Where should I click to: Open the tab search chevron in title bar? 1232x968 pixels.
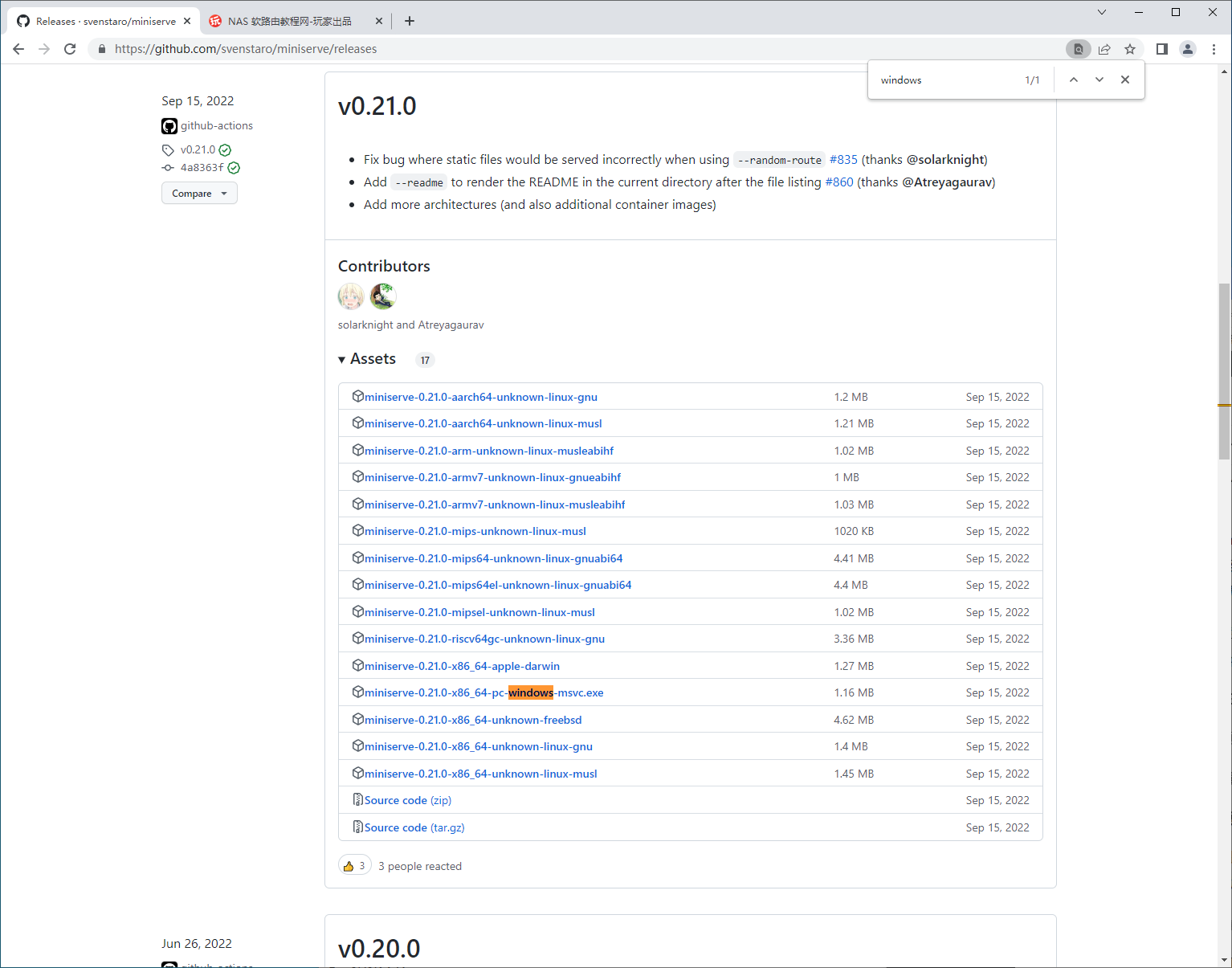coord(1102,12)
